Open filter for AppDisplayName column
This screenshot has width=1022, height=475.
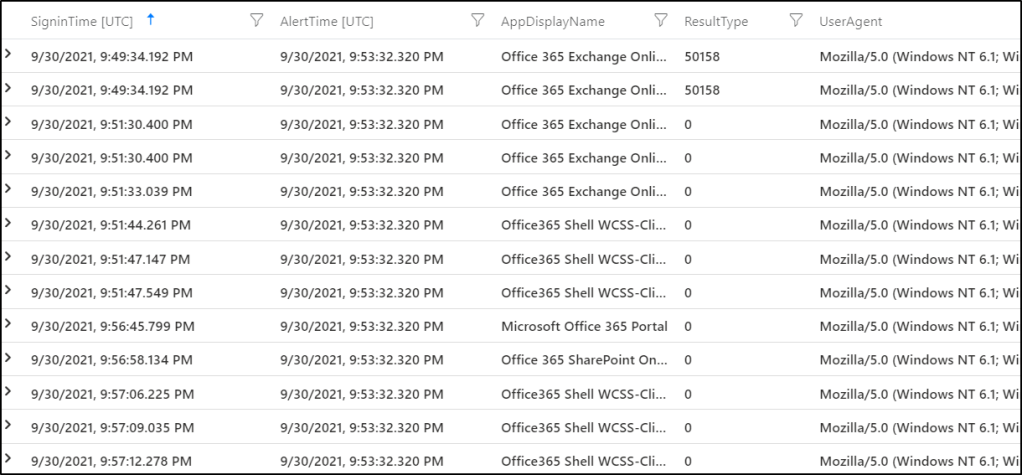coord(660,20)
